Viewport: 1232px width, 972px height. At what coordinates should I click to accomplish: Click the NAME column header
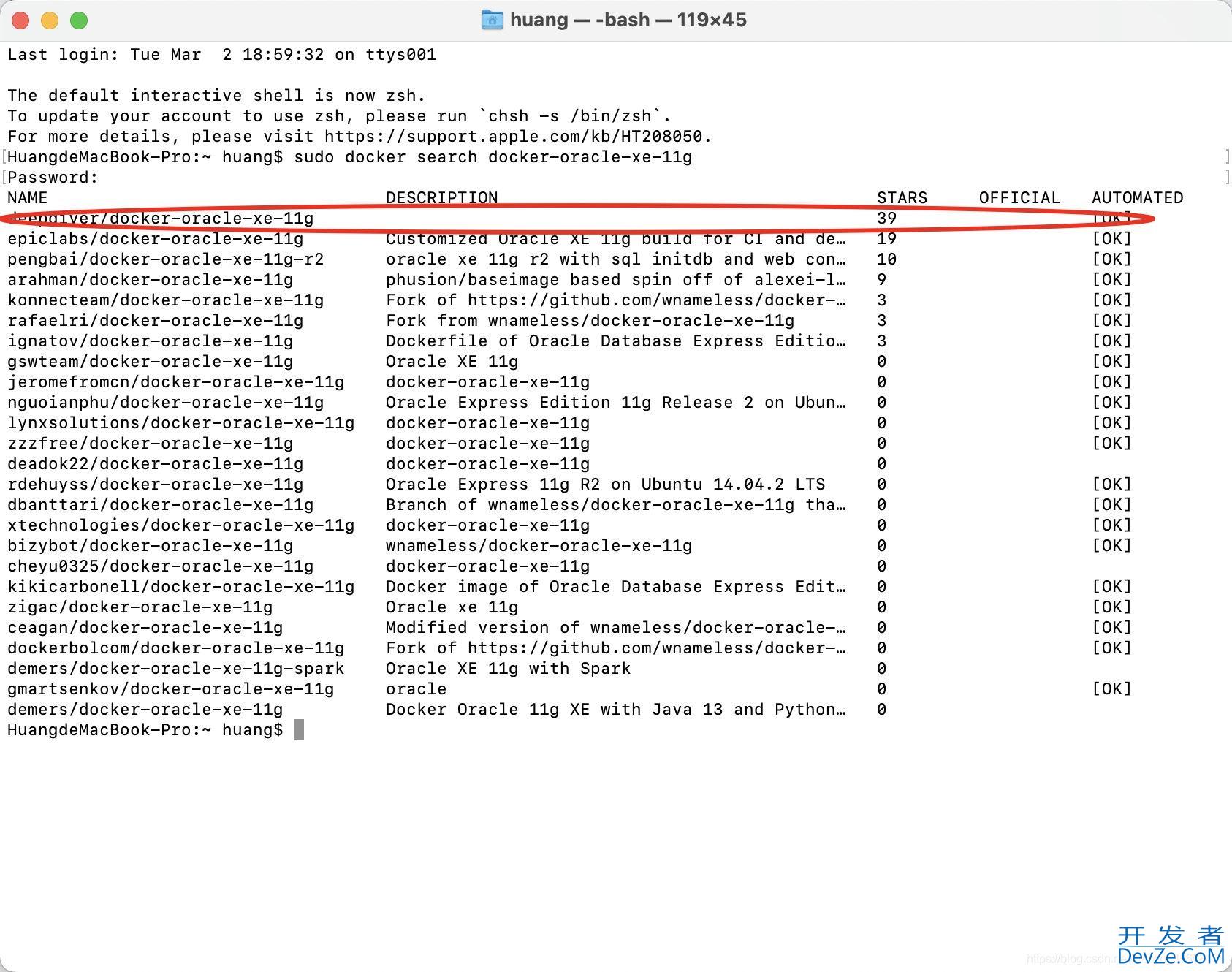tap(28, 197)
